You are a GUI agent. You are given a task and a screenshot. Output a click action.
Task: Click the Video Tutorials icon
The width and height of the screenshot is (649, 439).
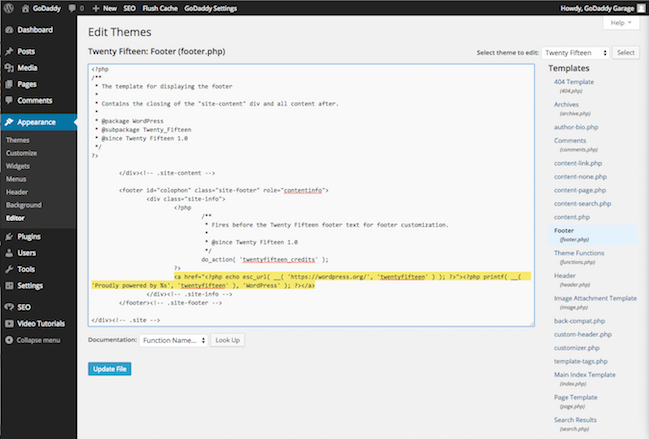click(9, 324)
